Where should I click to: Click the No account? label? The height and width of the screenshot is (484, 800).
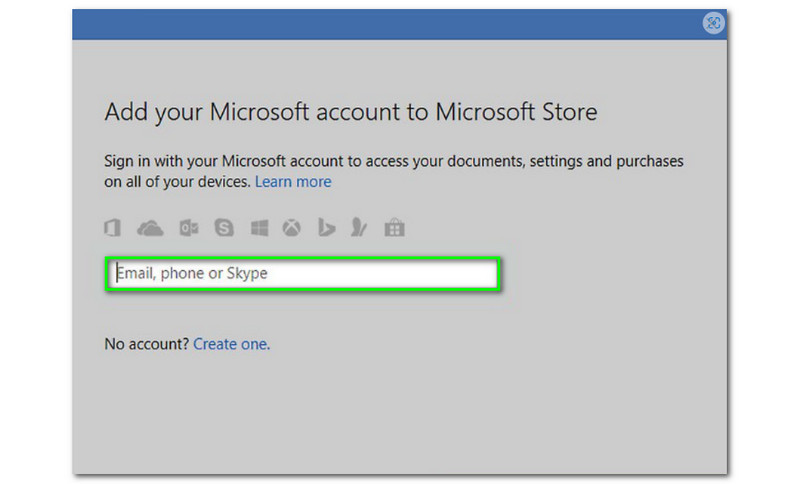pos(146,344)
